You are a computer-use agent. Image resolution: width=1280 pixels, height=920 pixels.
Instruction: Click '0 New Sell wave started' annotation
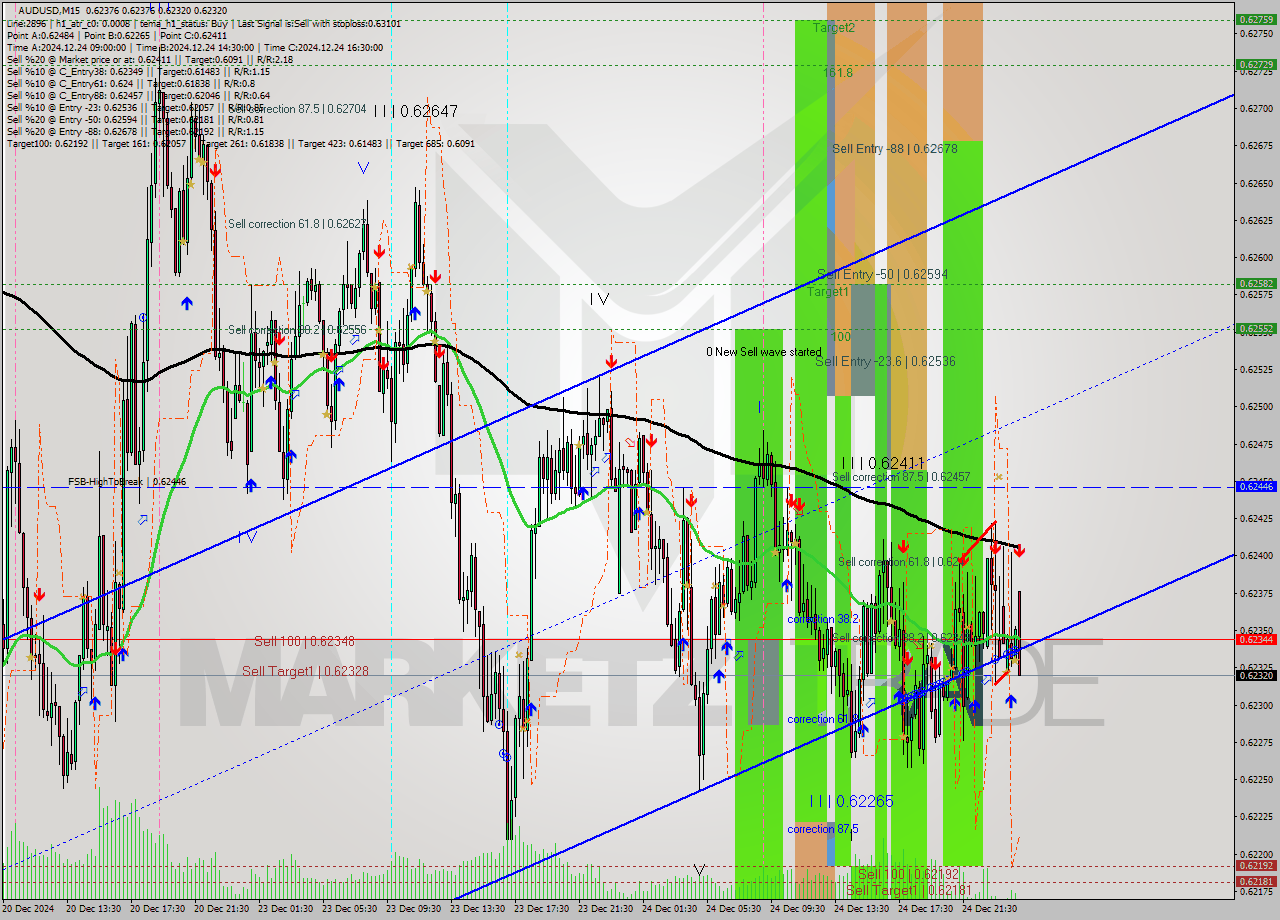tap(763, 352)
